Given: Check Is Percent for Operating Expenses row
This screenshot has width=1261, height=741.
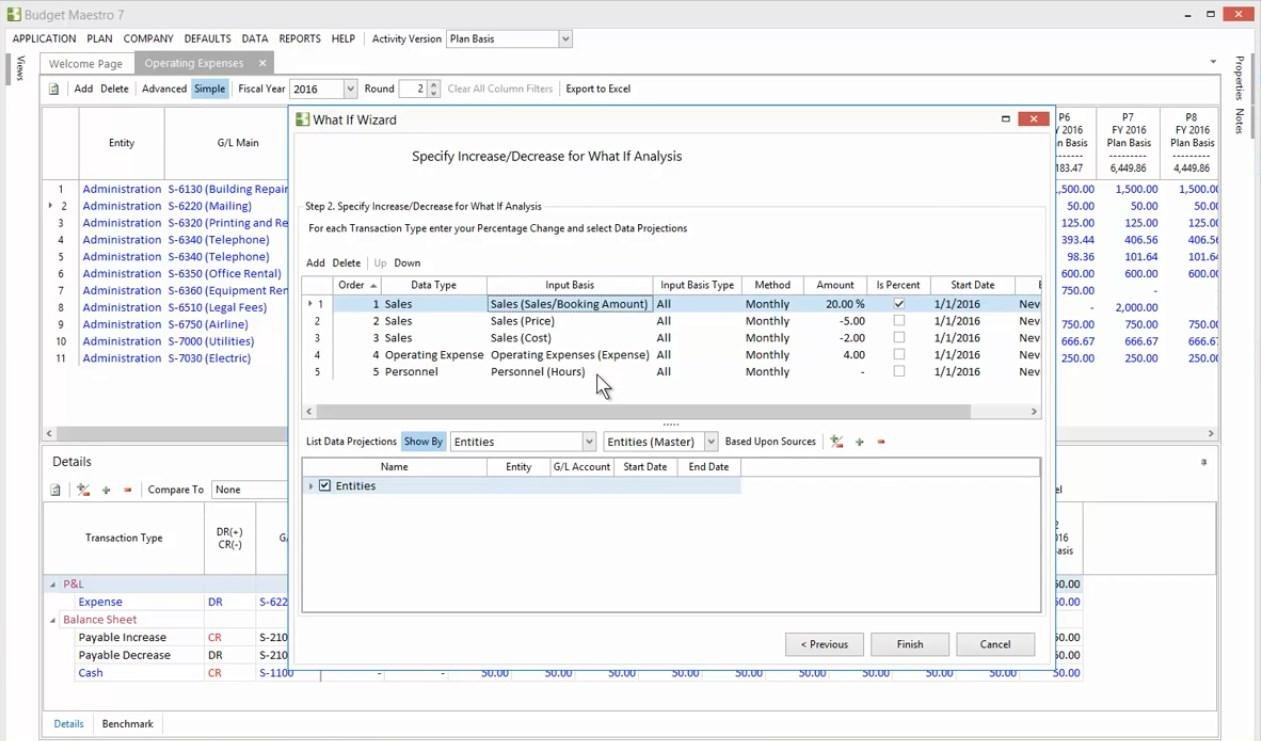Looking at the screenshot, I should coord(899,355).
